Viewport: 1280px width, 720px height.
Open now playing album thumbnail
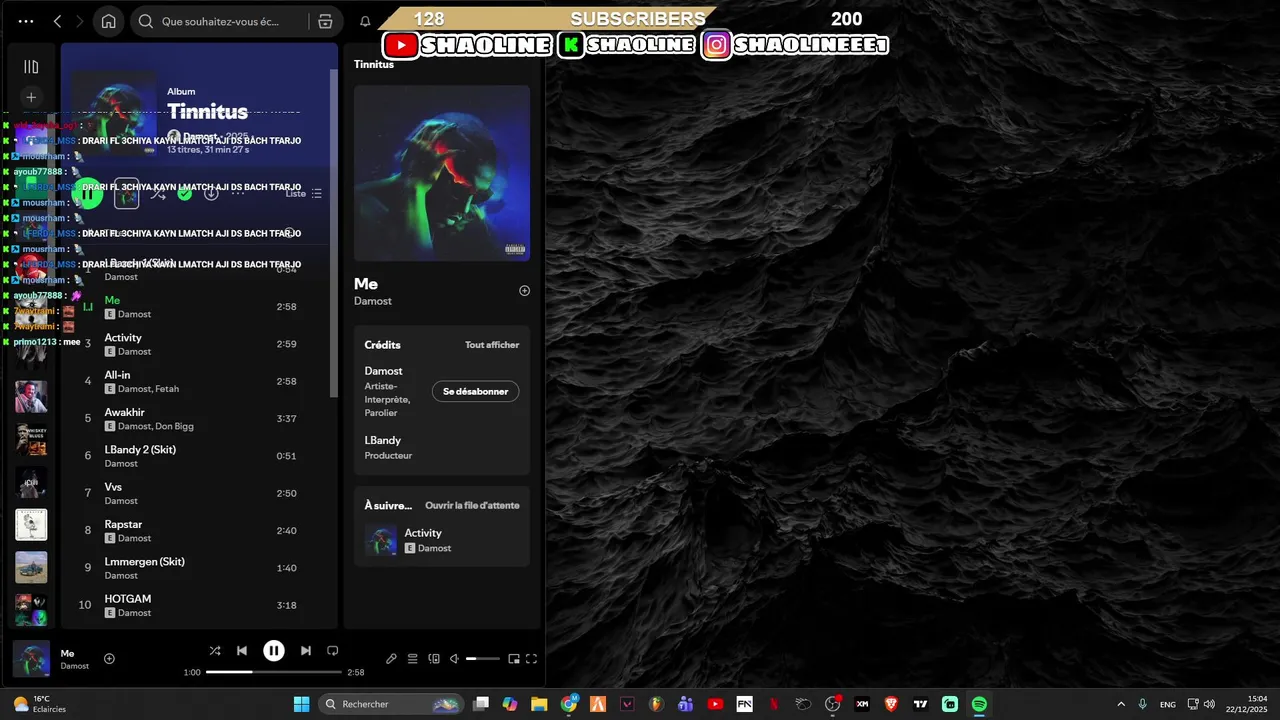point(31,659)
